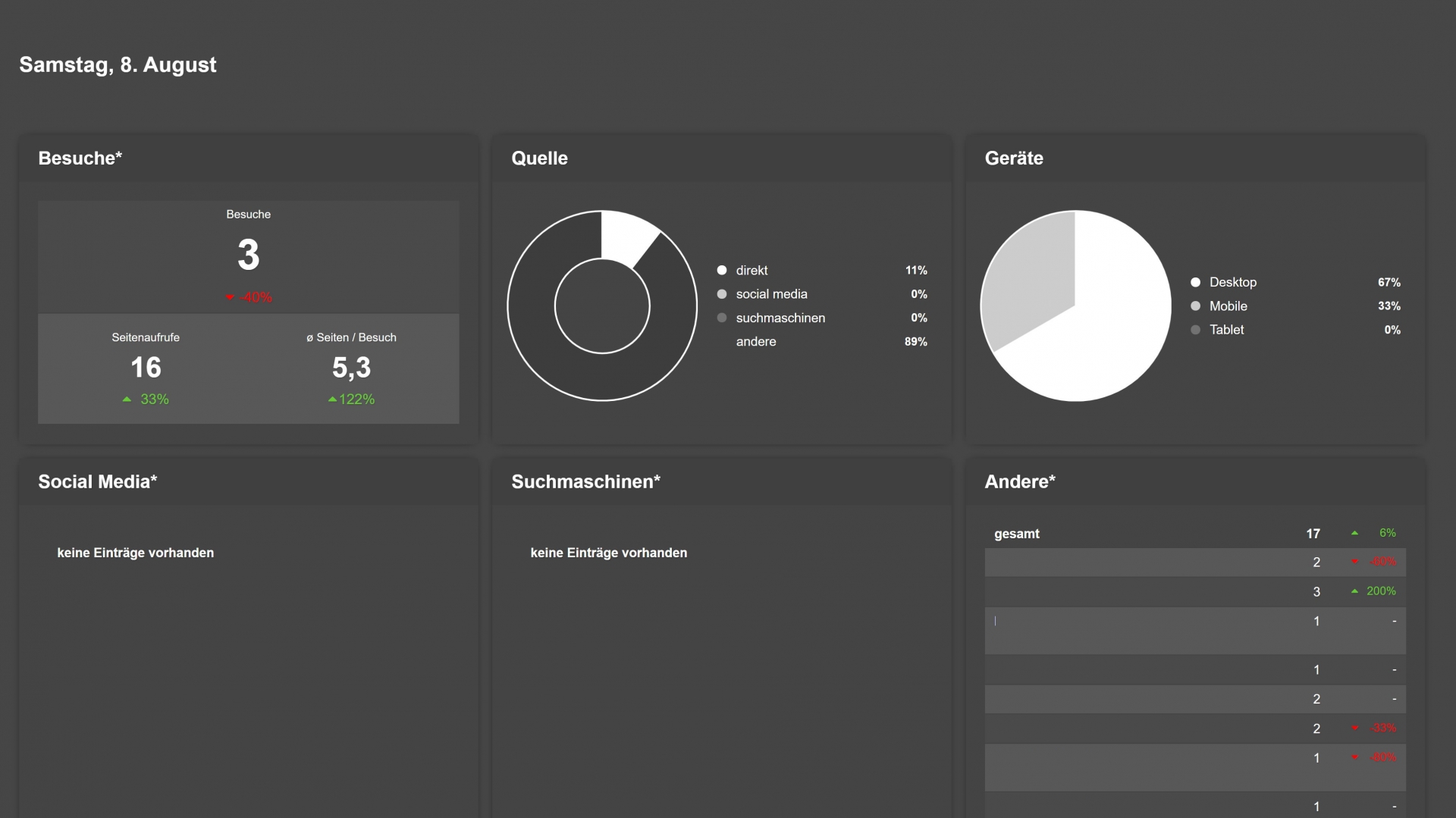Click the Tablet legend label

coord(1226,330)
